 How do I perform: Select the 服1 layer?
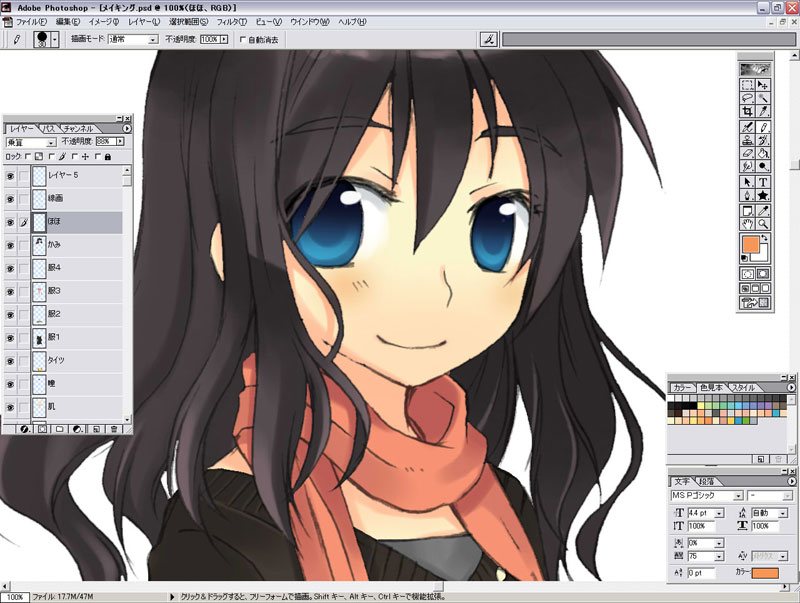[77, 338]
